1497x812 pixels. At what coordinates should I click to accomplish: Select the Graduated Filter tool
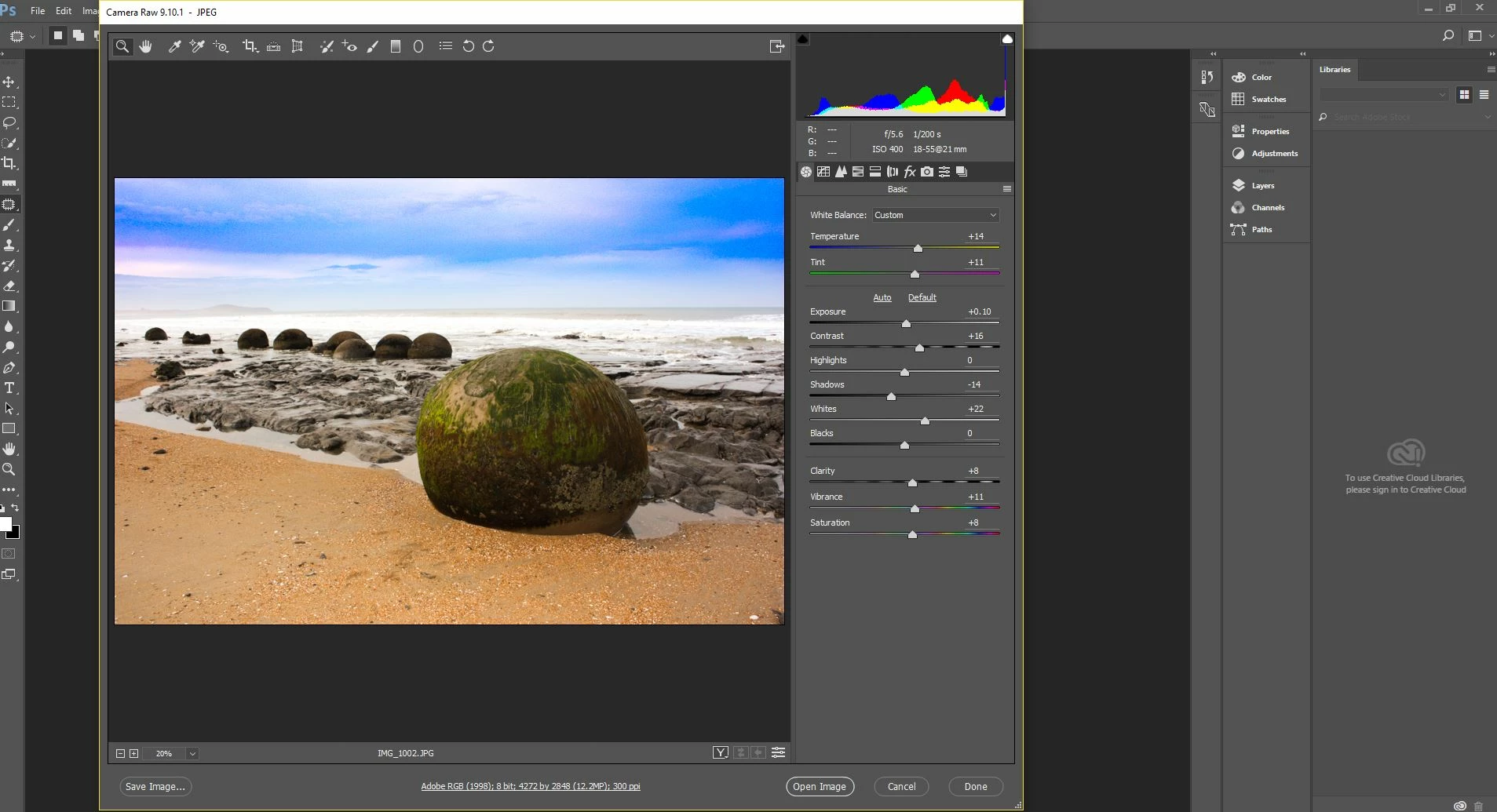[396, 46]
